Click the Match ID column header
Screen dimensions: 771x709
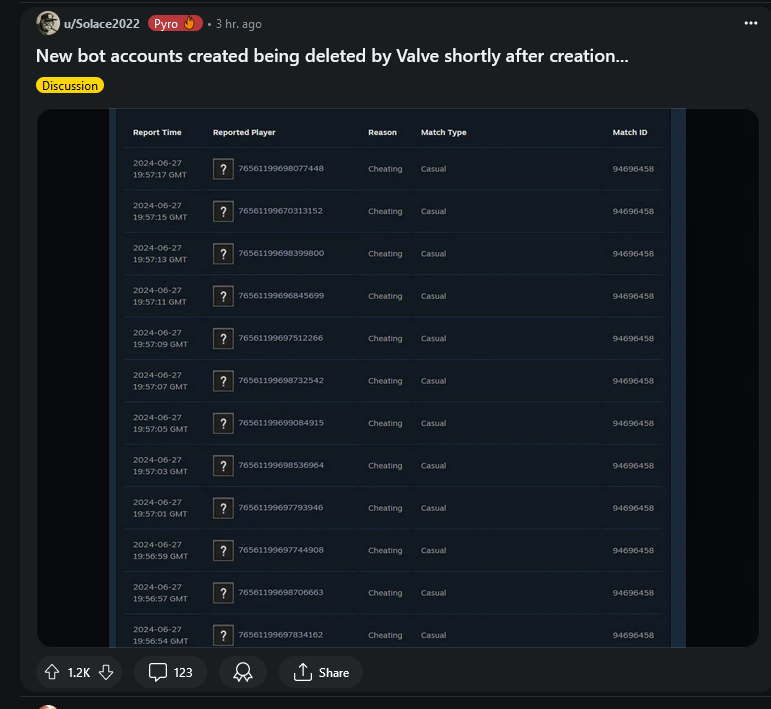point(630,132)
